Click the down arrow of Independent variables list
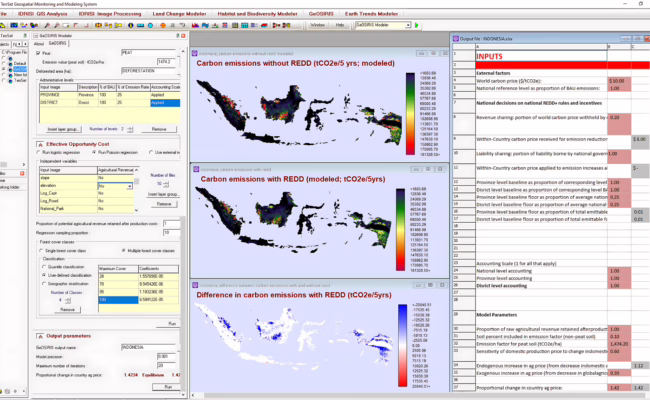Viewport: 650px width, 400px height. [136, 210]
